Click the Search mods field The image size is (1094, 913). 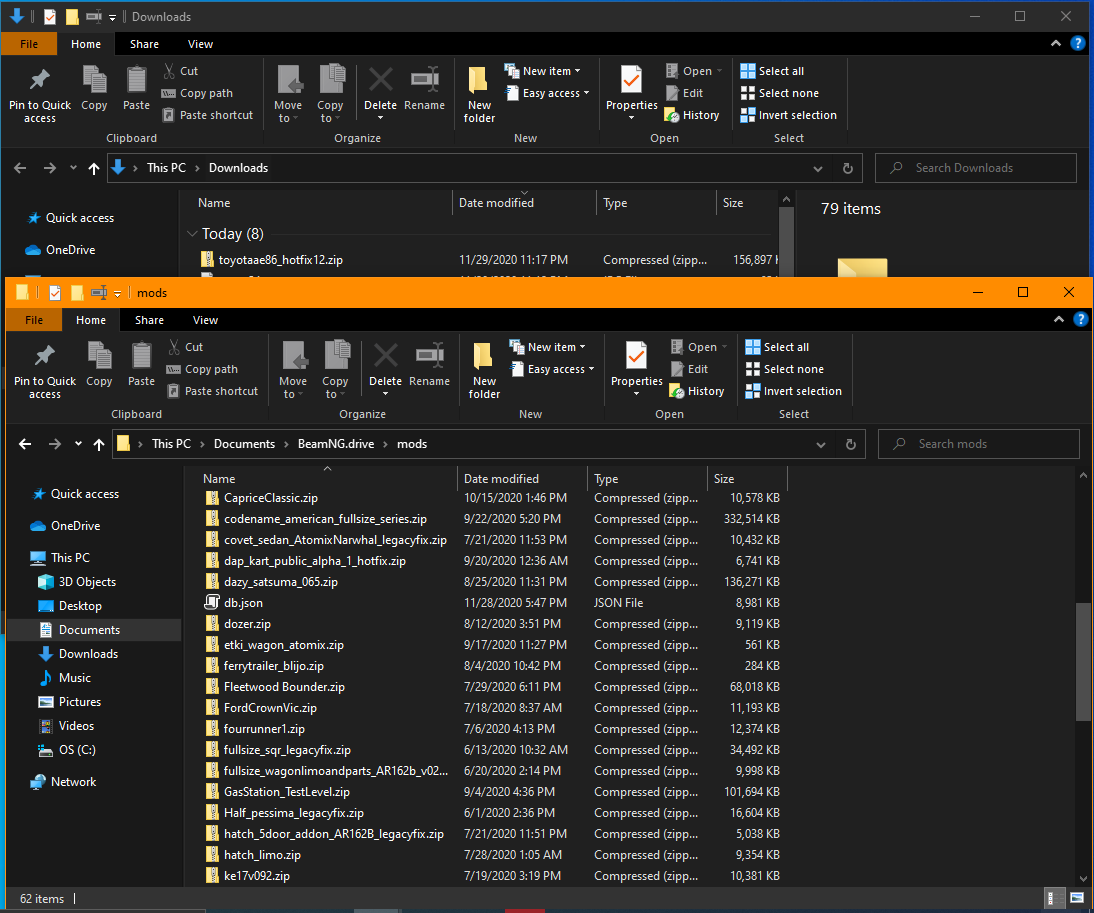tap(978, 444)
